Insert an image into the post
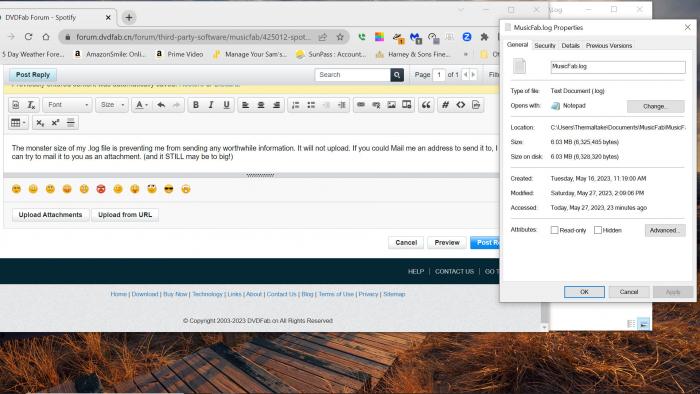700x394 pixels. pos(392,105)
